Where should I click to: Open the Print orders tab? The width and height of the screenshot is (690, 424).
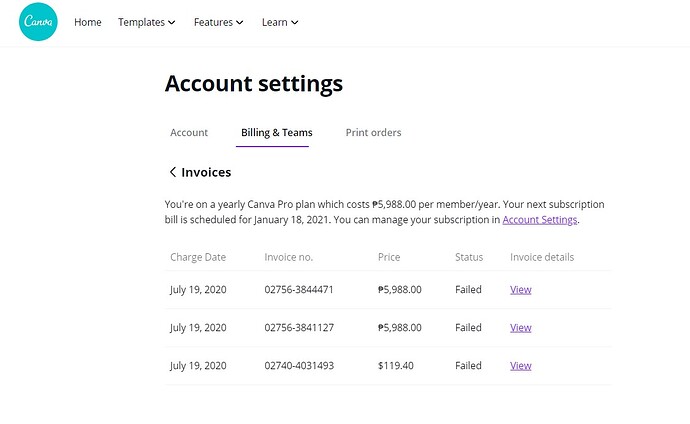373,132
